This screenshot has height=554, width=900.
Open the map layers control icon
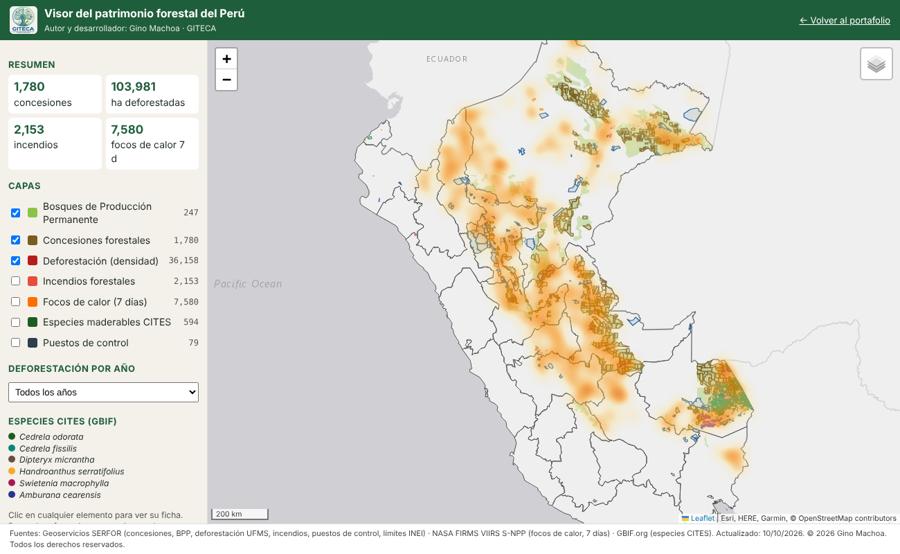click(876, 64)
